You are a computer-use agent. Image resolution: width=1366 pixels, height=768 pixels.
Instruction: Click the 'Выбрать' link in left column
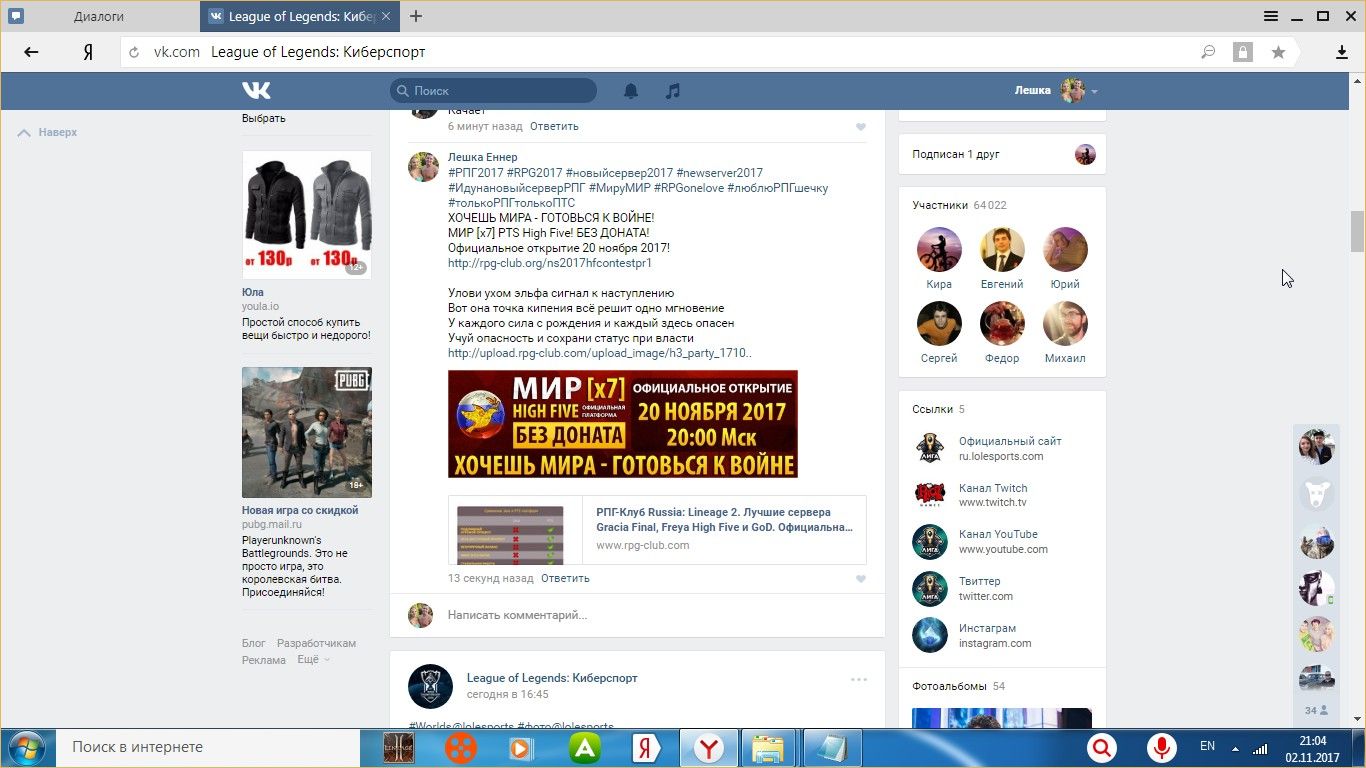pos(264,118)
